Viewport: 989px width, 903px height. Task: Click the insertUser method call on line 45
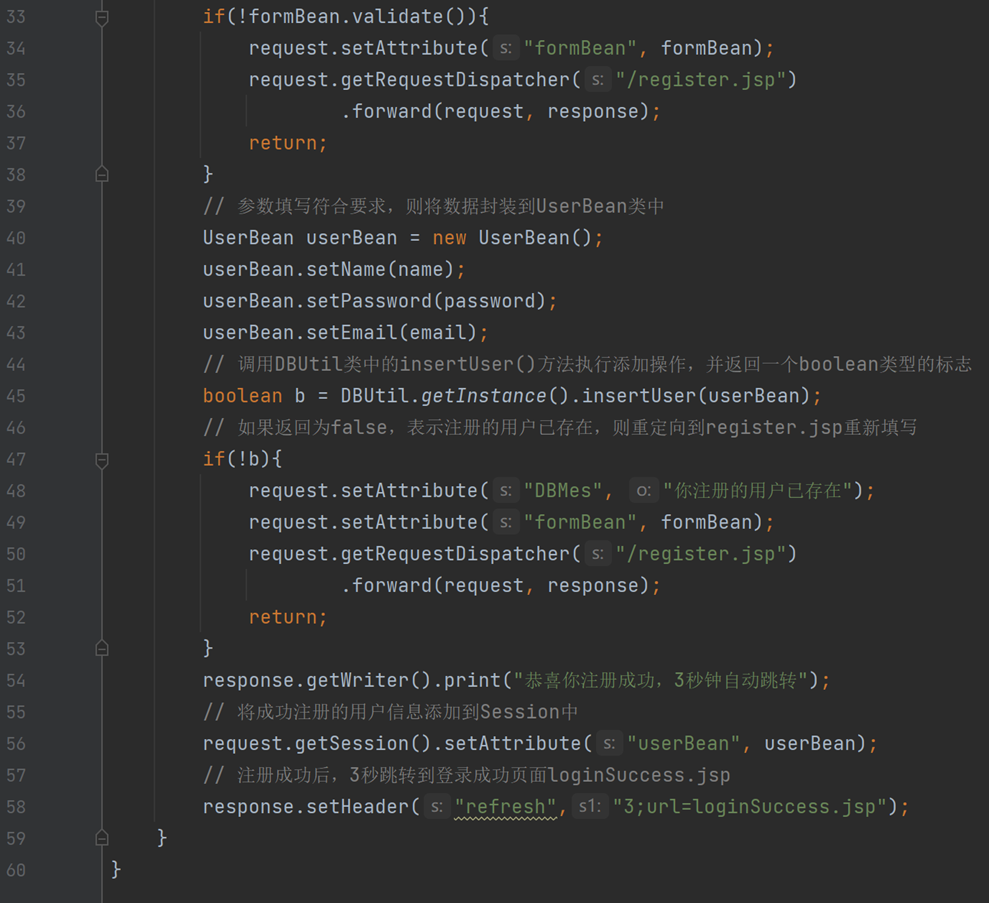638,396
